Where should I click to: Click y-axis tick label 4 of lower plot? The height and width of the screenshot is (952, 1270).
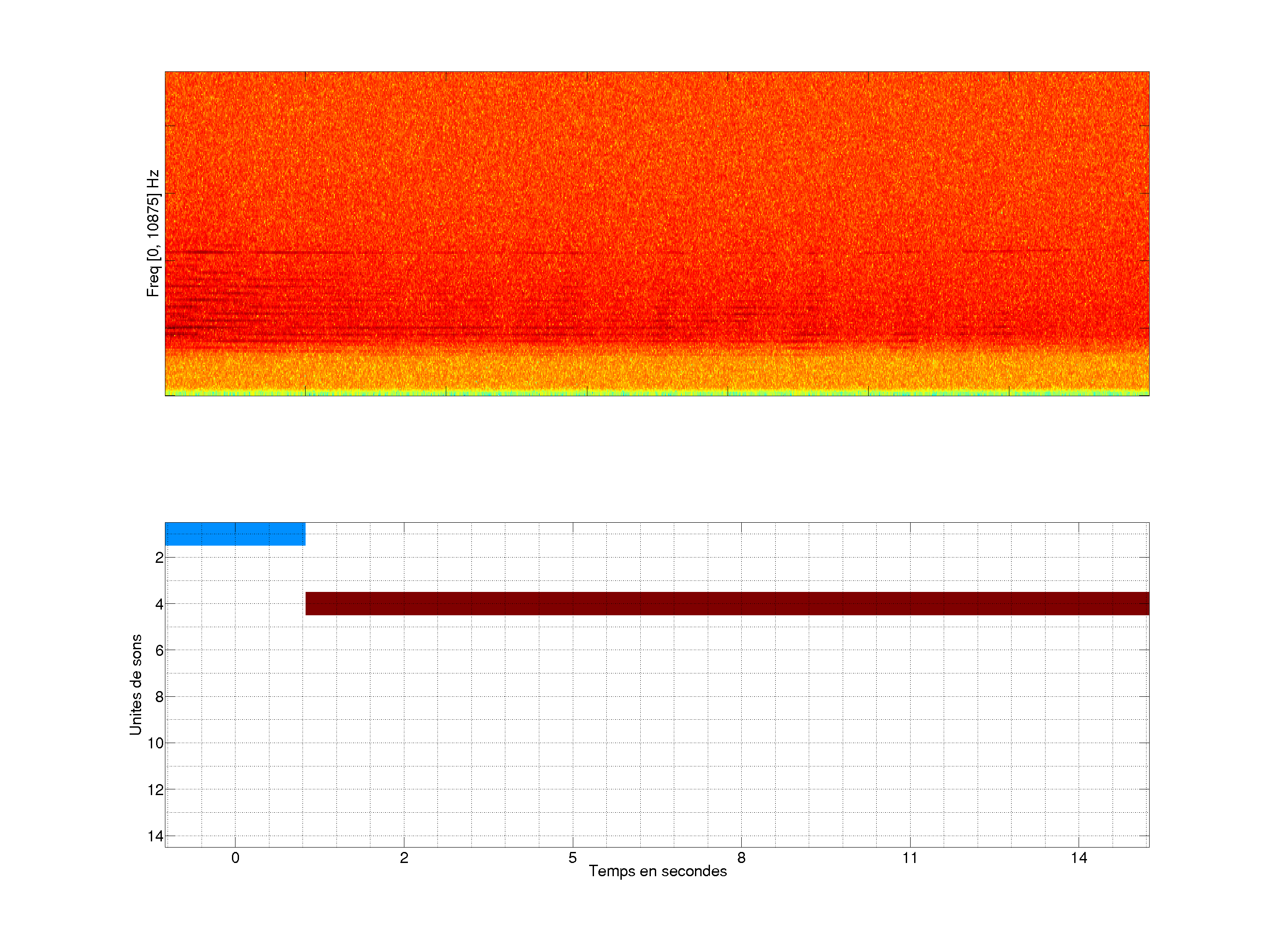coord(159,604)
